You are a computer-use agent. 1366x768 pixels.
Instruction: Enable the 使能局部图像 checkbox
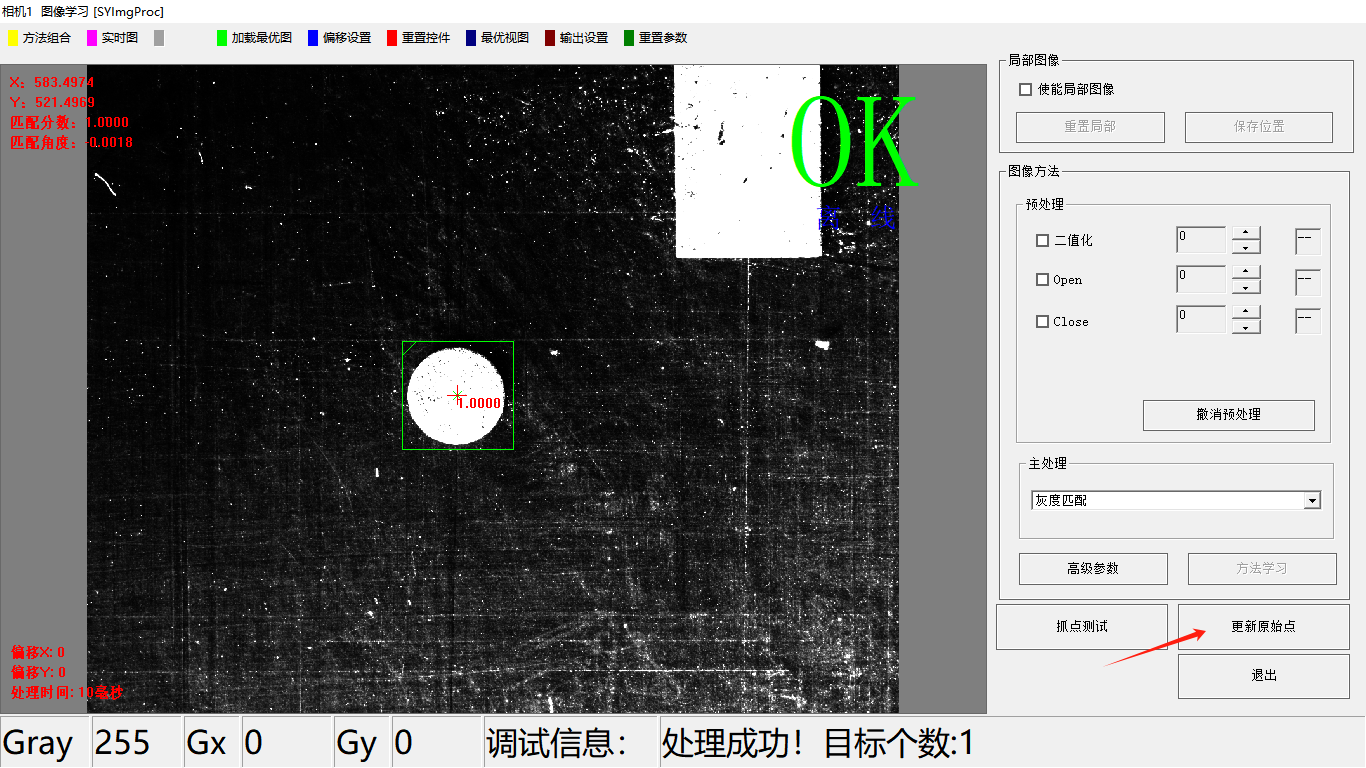click(x=1025, y=90)
